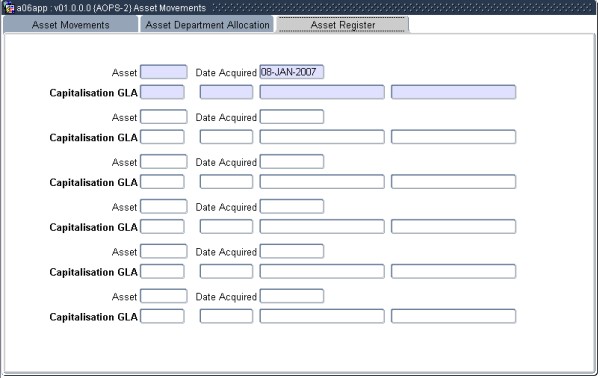600x378 pixels.
Task: Click third Capitalisation GLA box in fifth record
Action: click(x=322, y=271)
